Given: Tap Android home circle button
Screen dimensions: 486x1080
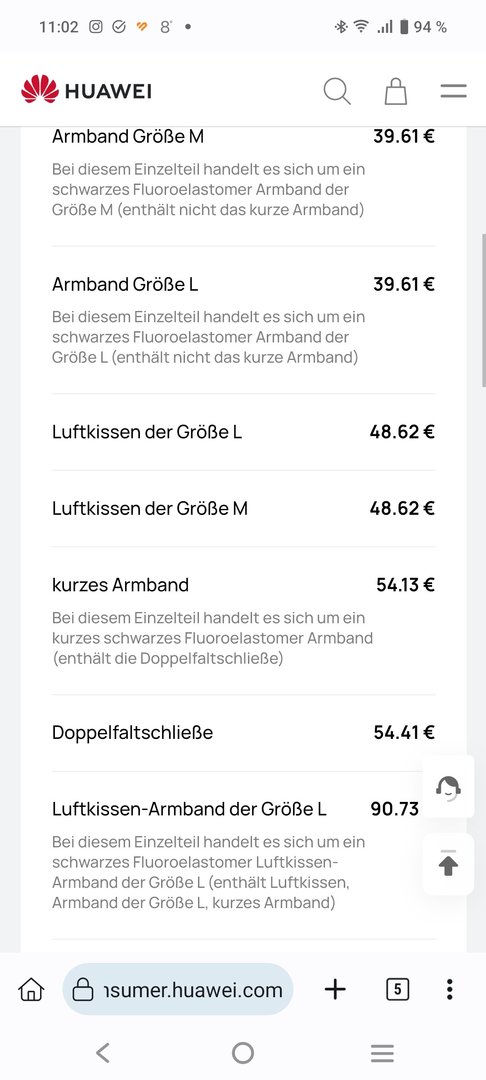Looking at the screenshot, I should (243, 1052).
